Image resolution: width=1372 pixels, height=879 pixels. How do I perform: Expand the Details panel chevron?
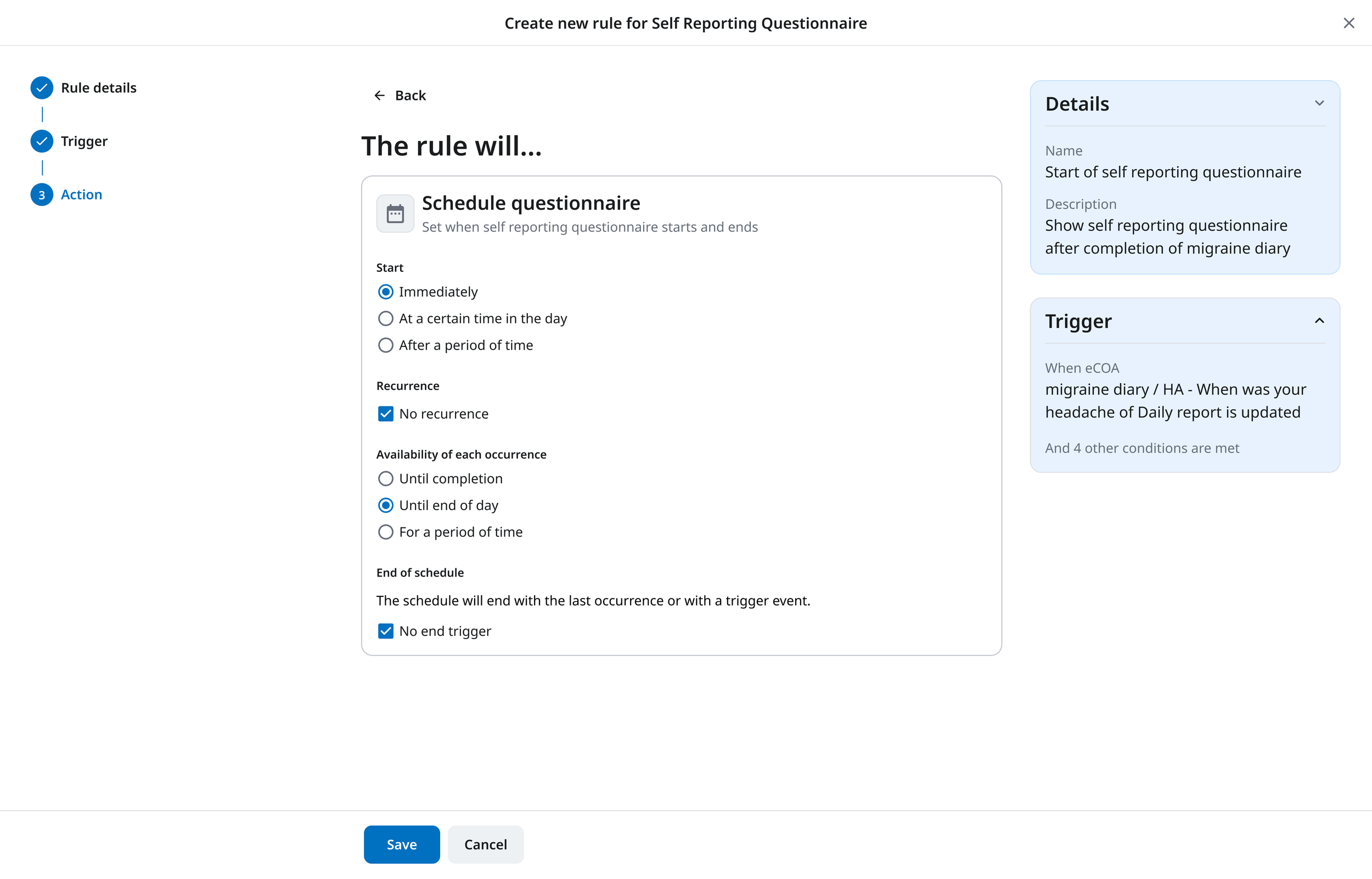click(1319, 103)
